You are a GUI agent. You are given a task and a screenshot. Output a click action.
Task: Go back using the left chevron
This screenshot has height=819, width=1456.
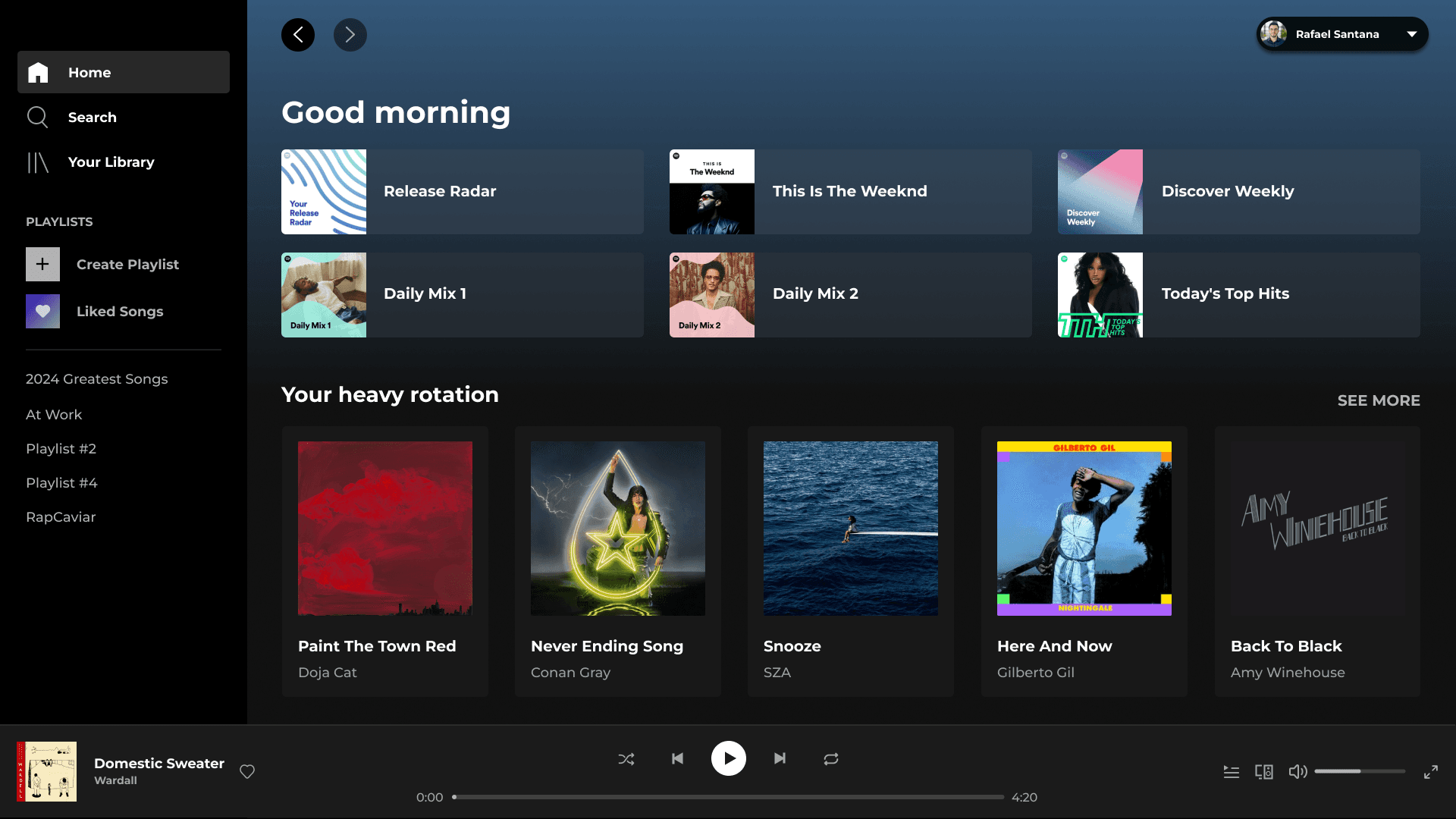tap(298, 35)
